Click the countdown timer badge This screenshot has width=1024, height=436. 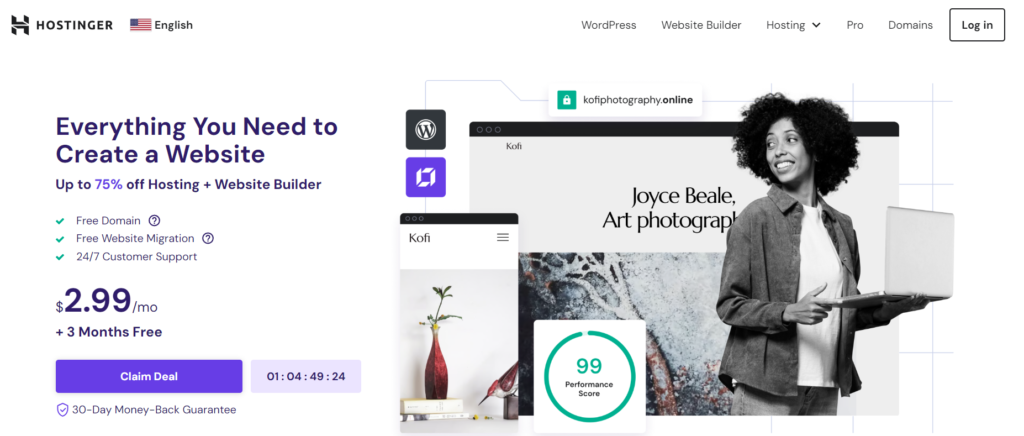306,377
